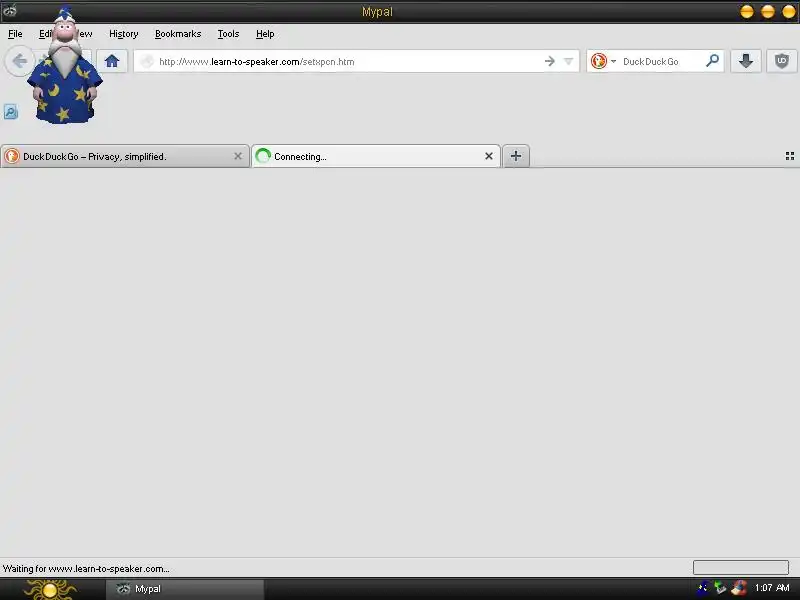This screenshot has height=600, width=800.
Task: Click the network tray icon
Action: [x=719, y=588]
